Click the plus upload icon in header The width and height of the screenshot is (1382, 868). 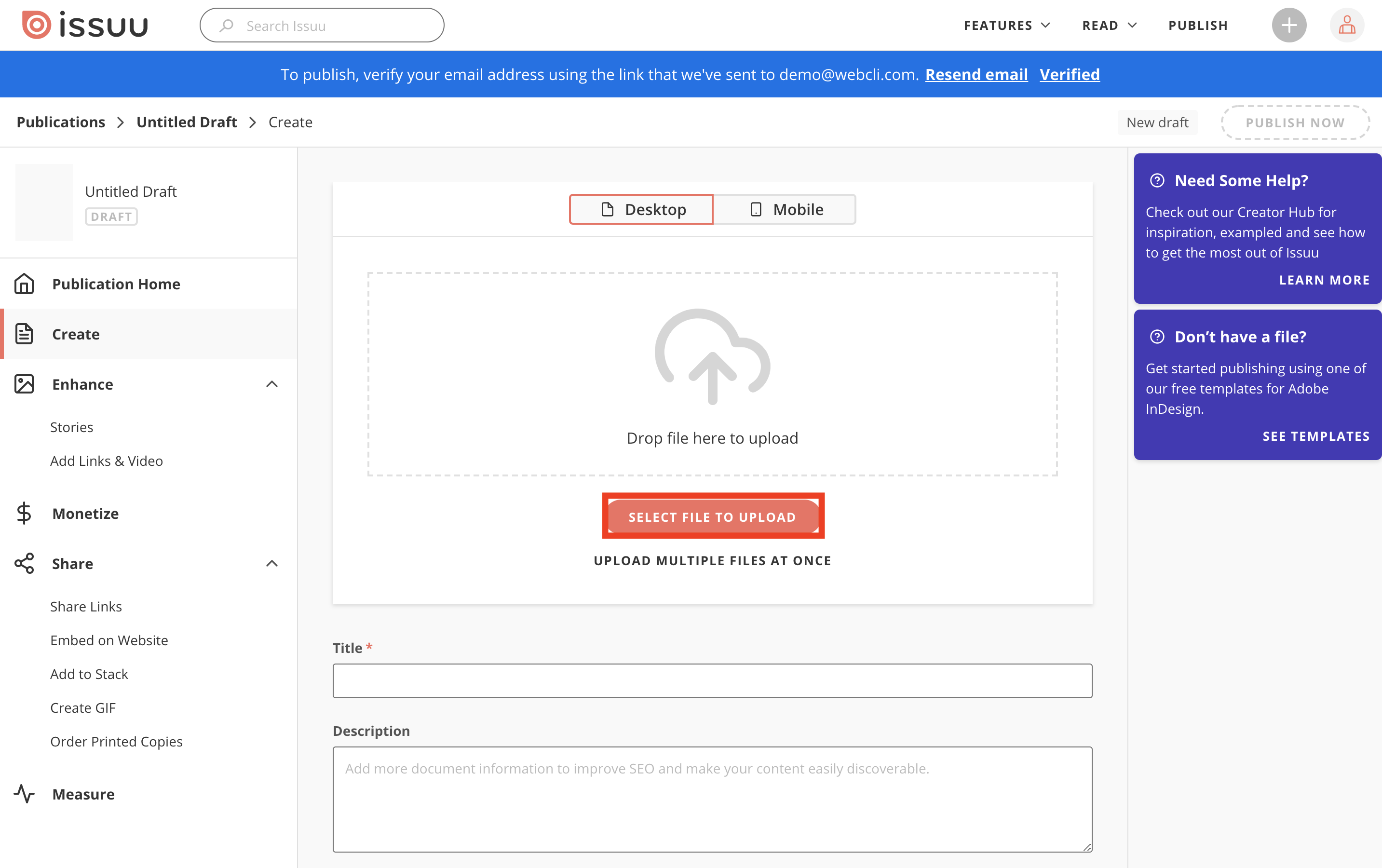[1288, 25]
